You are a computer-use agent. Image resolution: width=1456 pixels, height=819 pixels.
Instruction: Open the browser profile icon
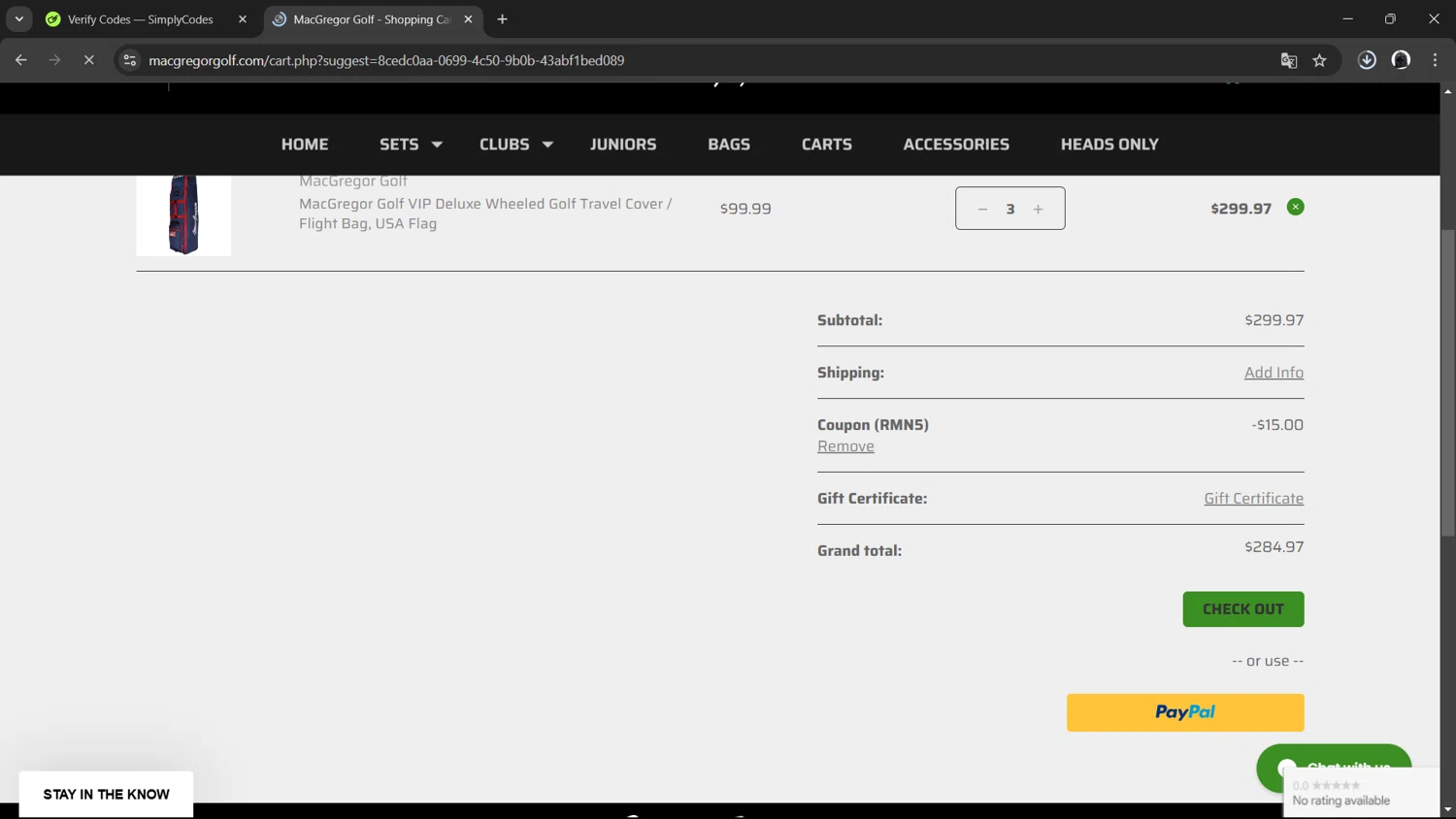[x=1401, y=60]
